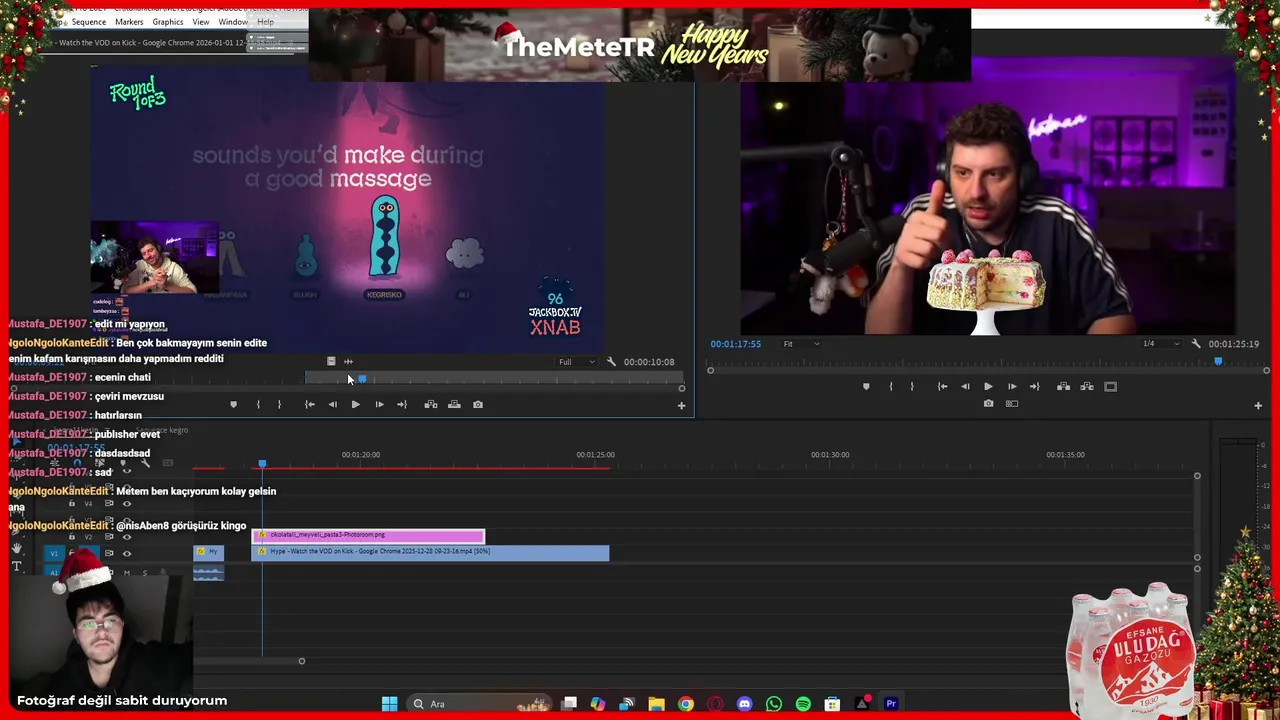Open Spotify from taskbar
Viewport: 1280px width, 720px height.
[803, 704]
